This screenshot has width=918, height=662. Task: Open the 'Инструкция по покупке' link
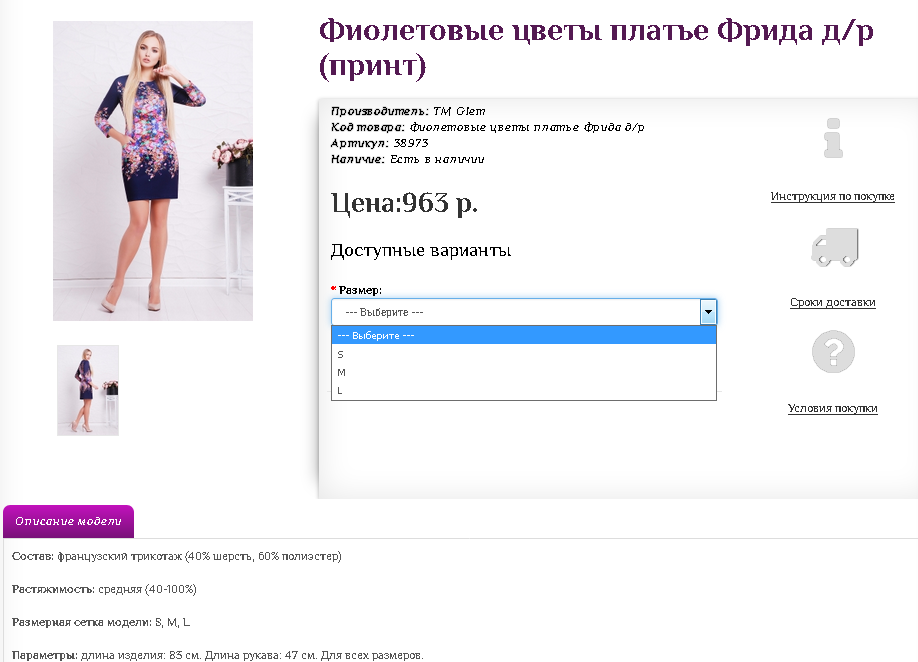pyautogui.click(x=832, y=196)
